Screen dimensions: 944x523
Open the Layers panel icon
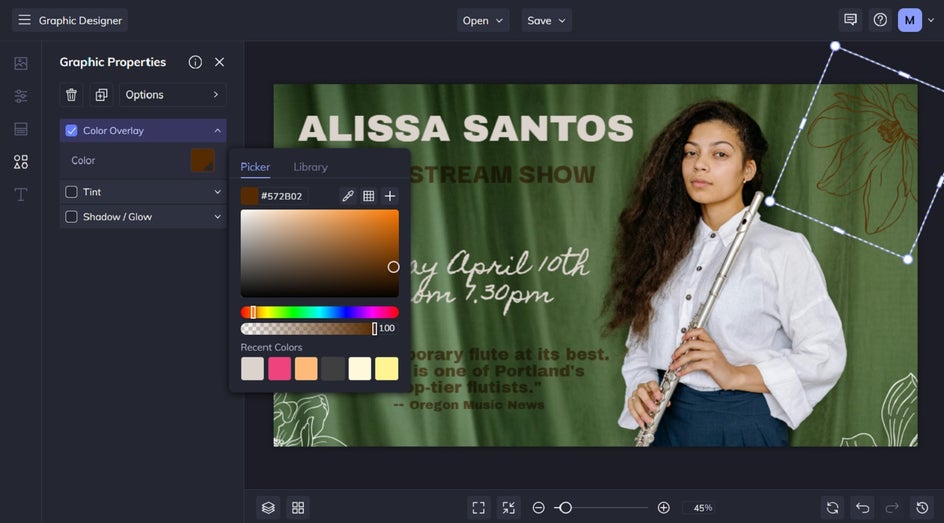pos(268,508)
